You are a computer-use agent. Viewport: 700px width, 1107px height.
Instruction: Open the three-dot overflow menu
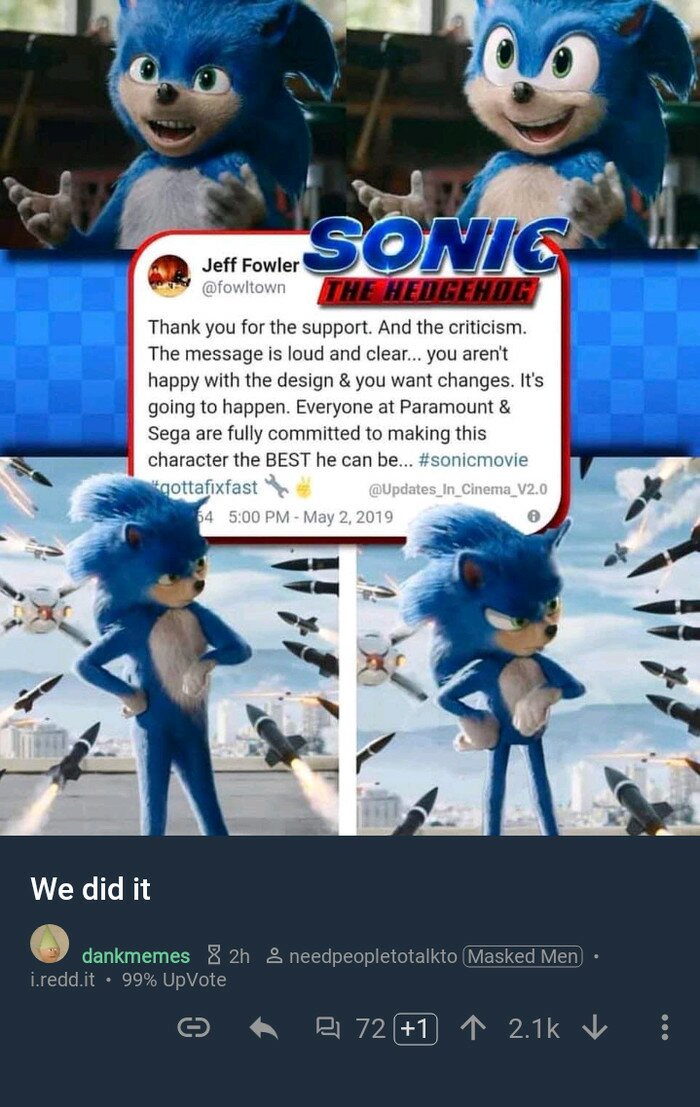[664, 1028]
